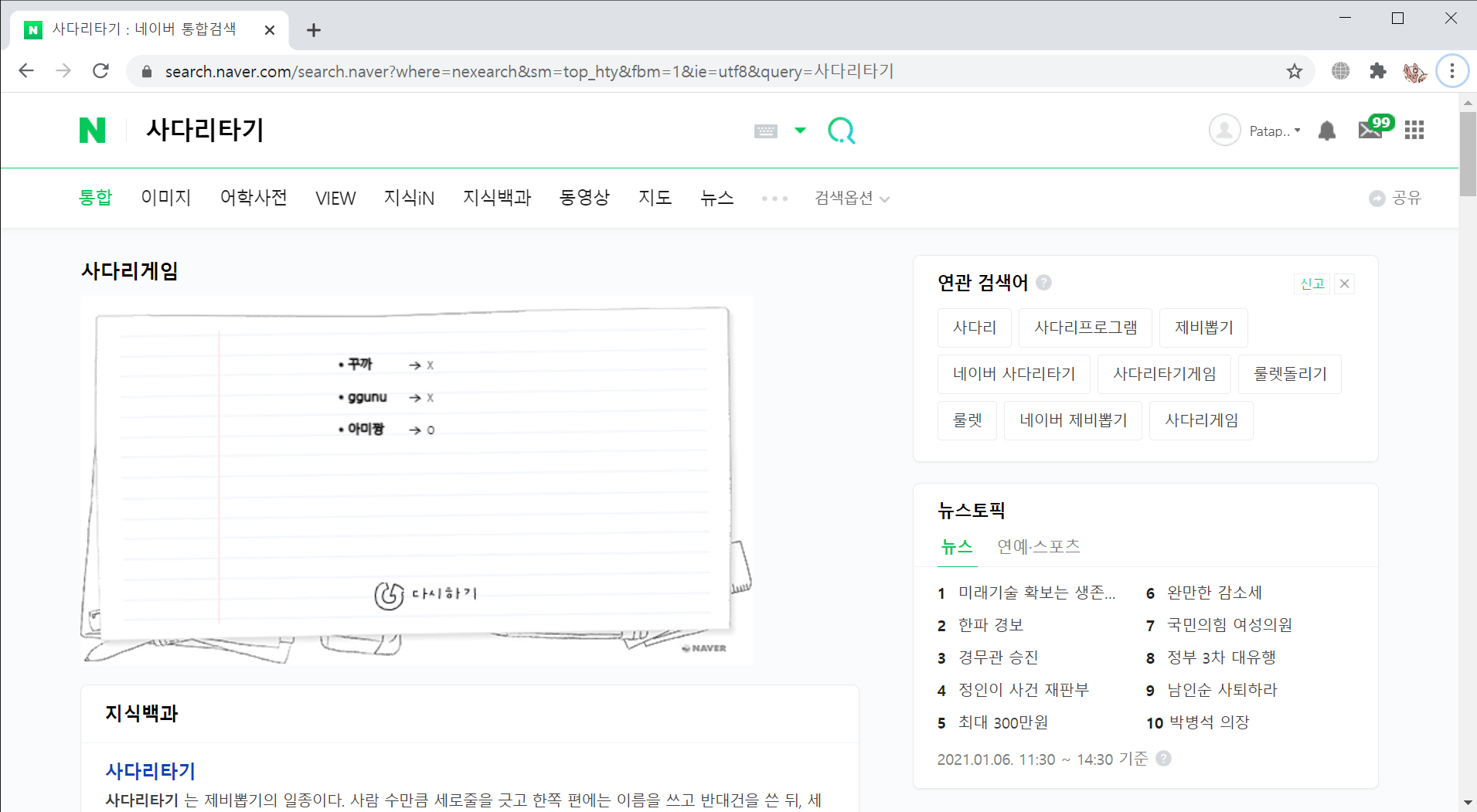1477x812 pixels.
Task: Click the 사다리타기 search input field
Action: point(441,131)
